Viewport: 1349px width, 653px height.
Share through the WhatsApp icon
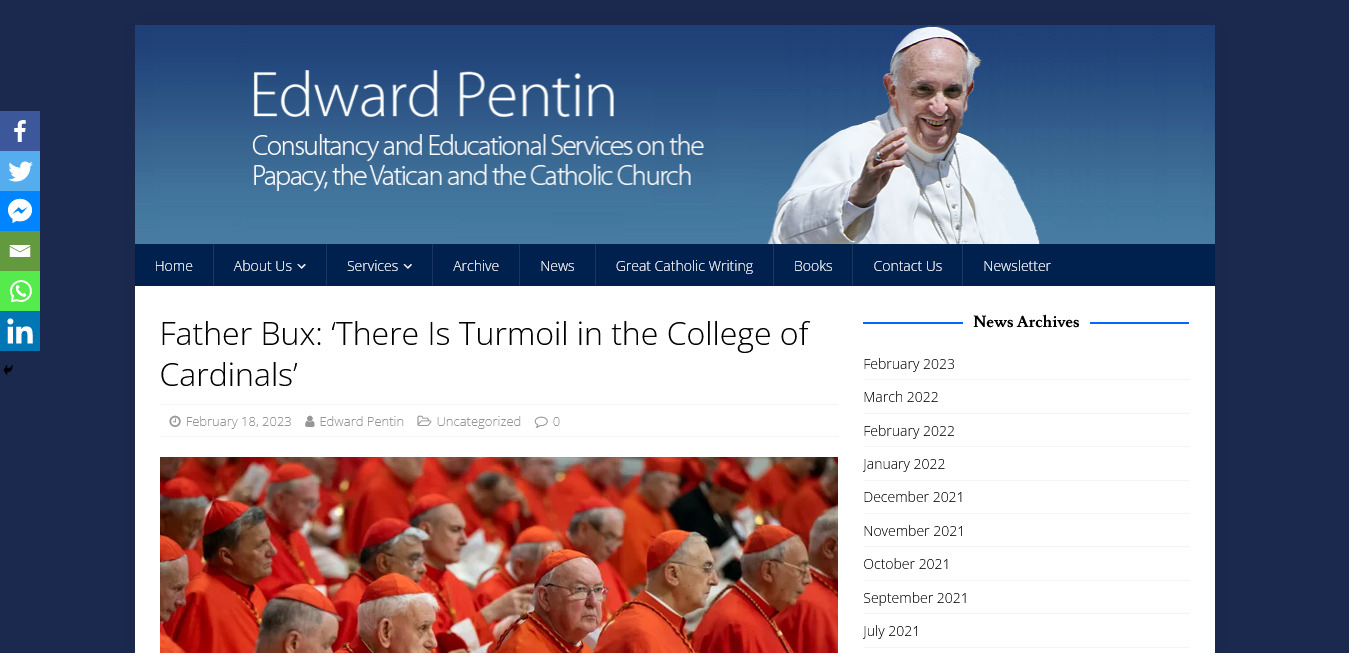tap(20, 291)
